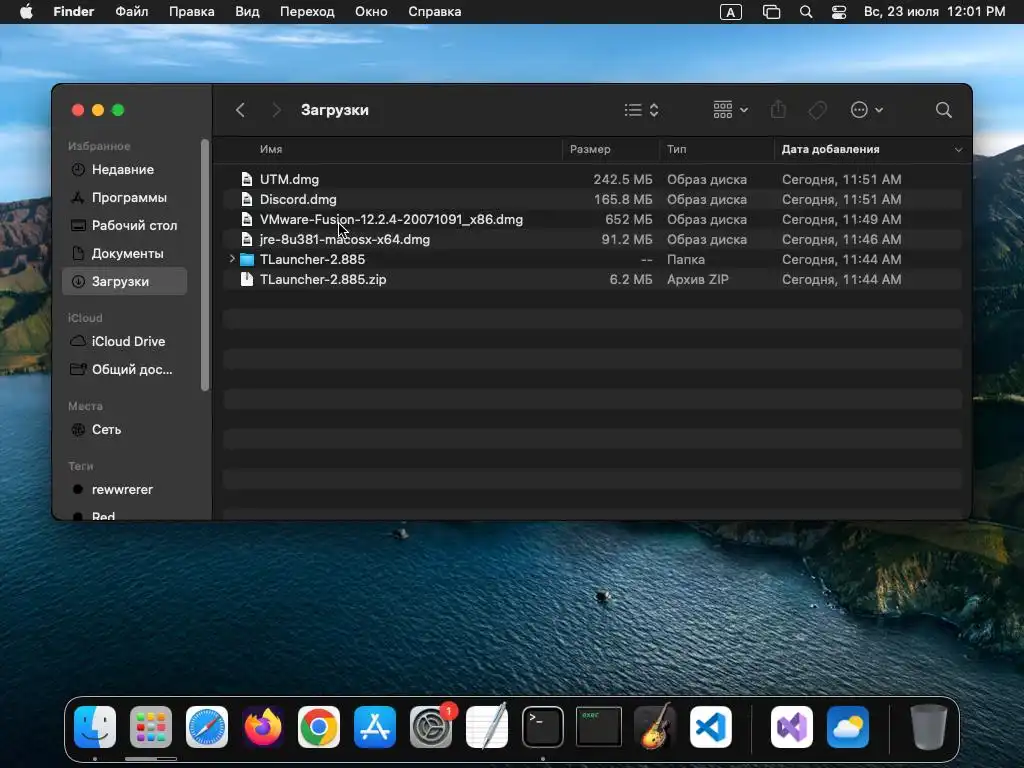
Task: Sort by the Имя column header
Action: [x=271, y=149]
